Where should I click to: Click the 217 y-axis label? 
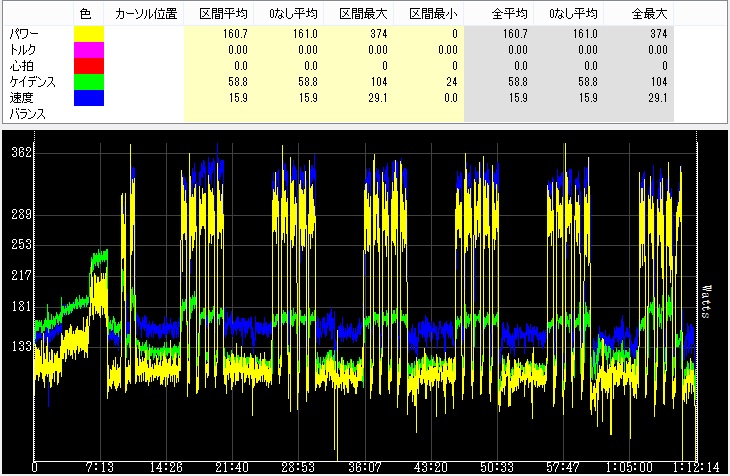[x=21, y=275]
